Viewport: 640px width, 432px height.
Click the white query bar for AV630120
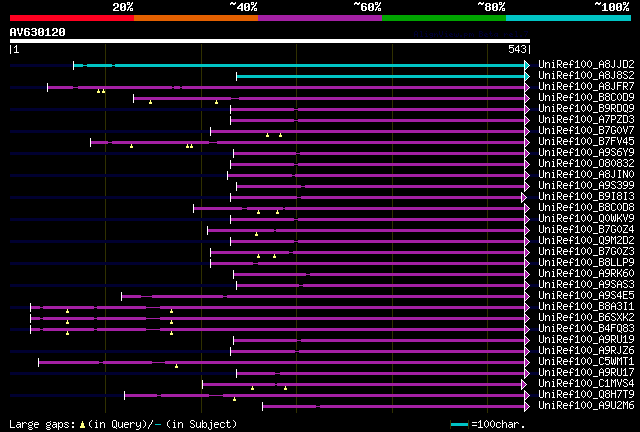270,41
